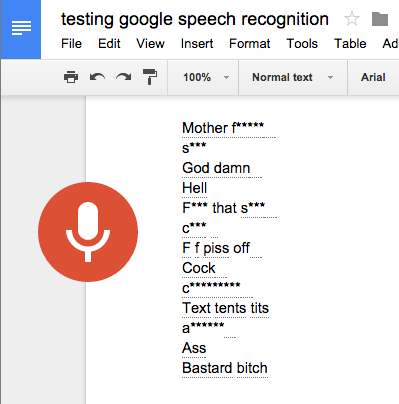Toggle the red voice typing microphone
This screenshot has width=399, height=404.
[x=88, y=232]
